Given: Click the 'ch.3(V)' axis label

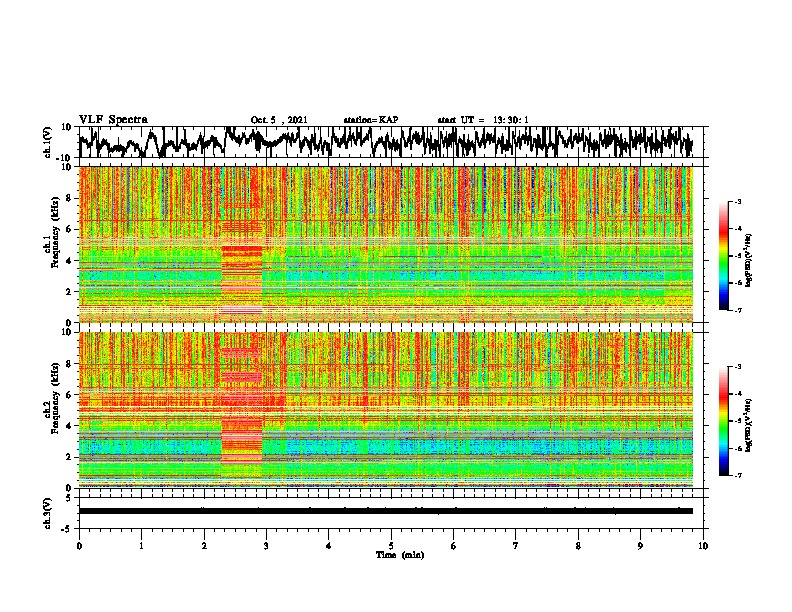Looking at the screenshot, I should (48, 514).
